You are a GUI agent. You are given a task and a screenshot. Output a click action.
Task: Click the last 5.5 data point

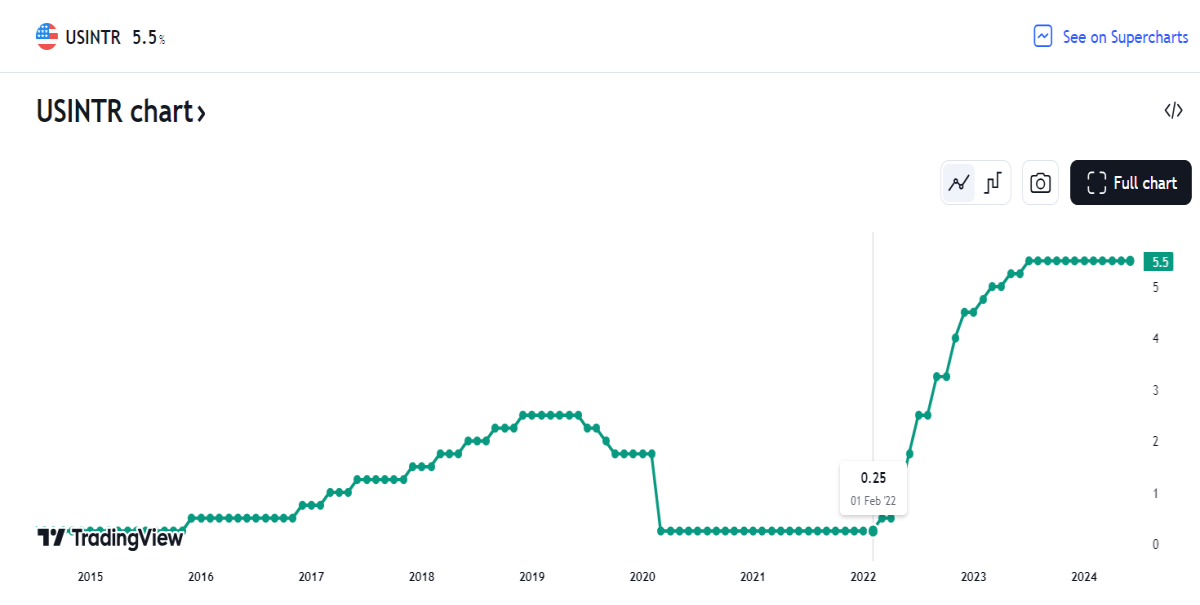[1130, 261]
